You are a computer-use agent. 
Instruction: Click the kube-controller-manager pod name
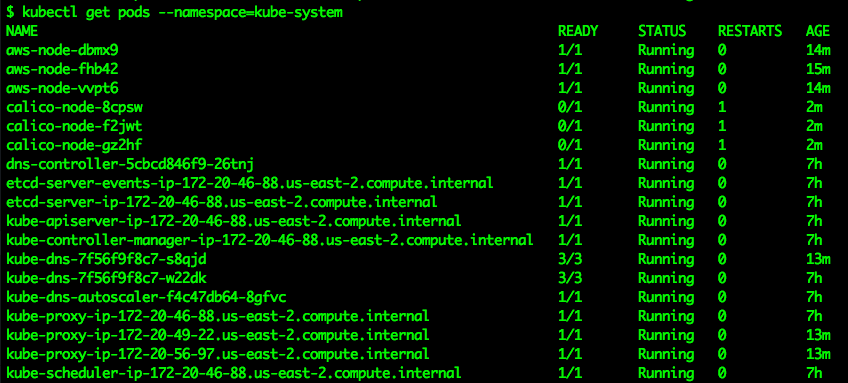(x=270, y=240)
